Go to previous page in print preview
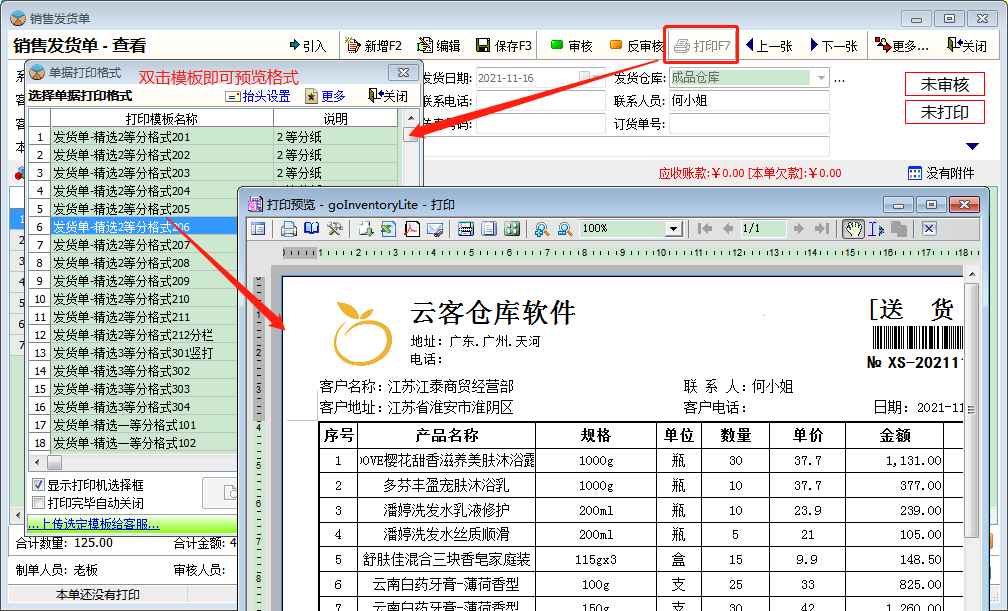This screenshot has width=1008, height=611. pyautogui.click(x=728, y=229)
